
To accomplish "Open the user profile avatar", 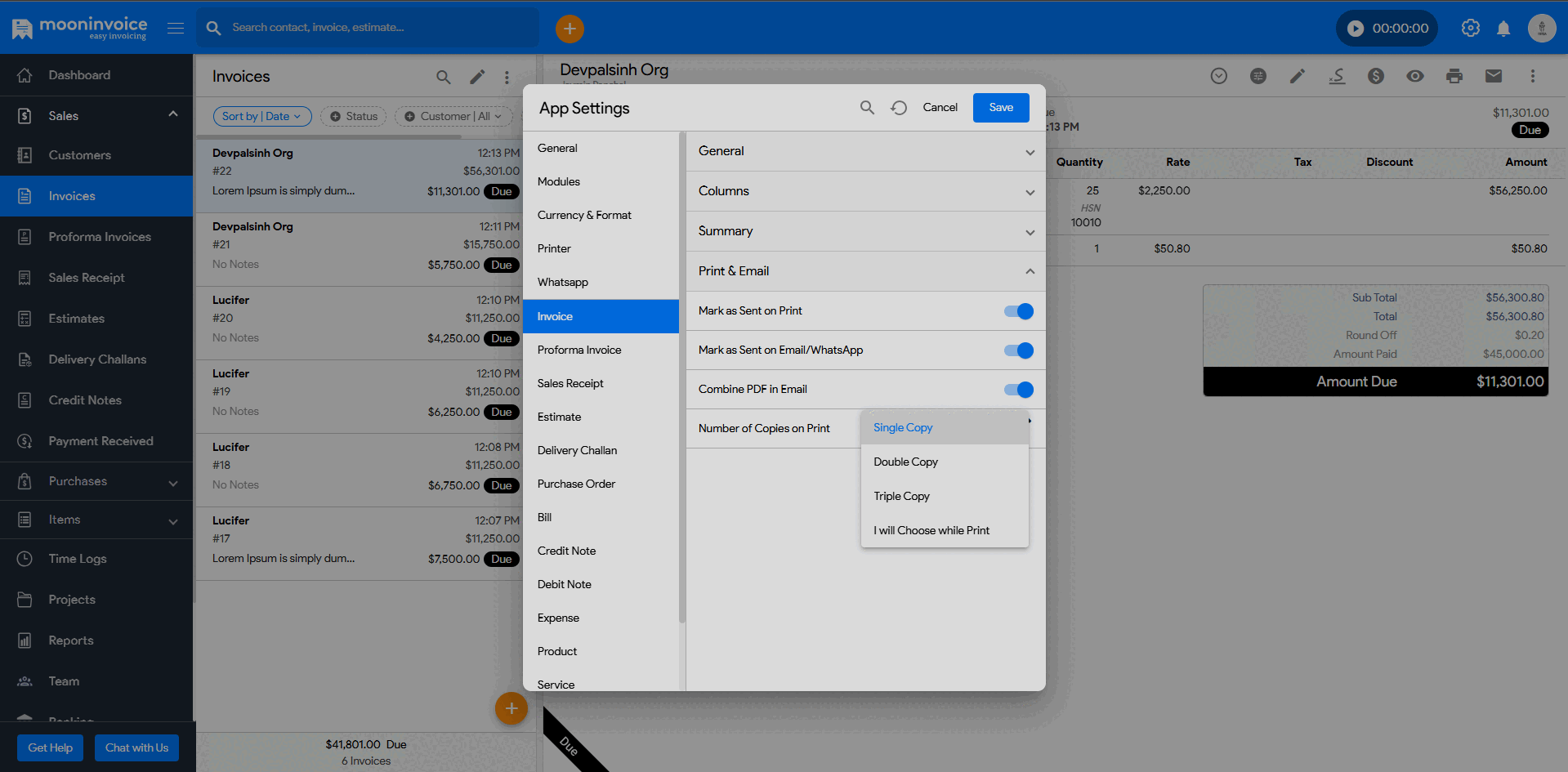I will pos(1542,29).
